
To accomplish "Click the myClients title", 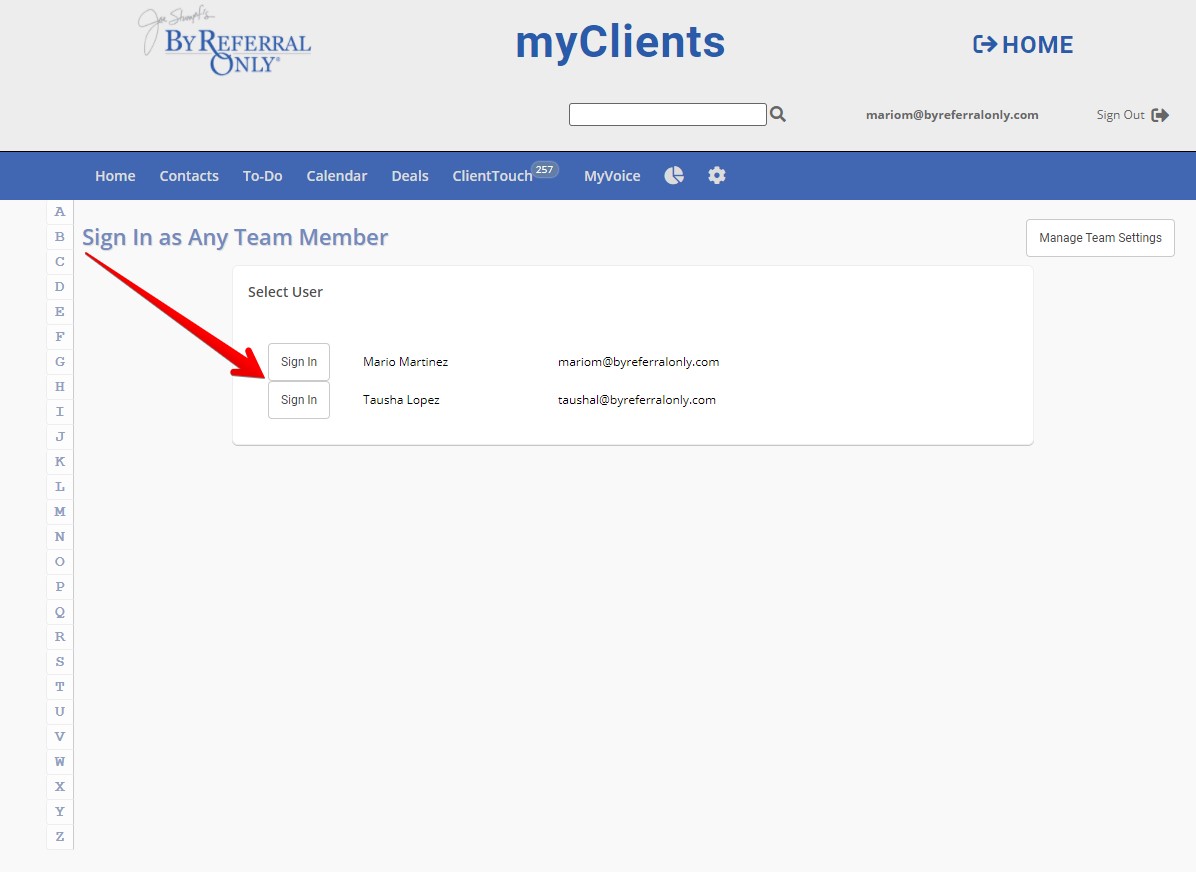I will (x=620, y=42).
